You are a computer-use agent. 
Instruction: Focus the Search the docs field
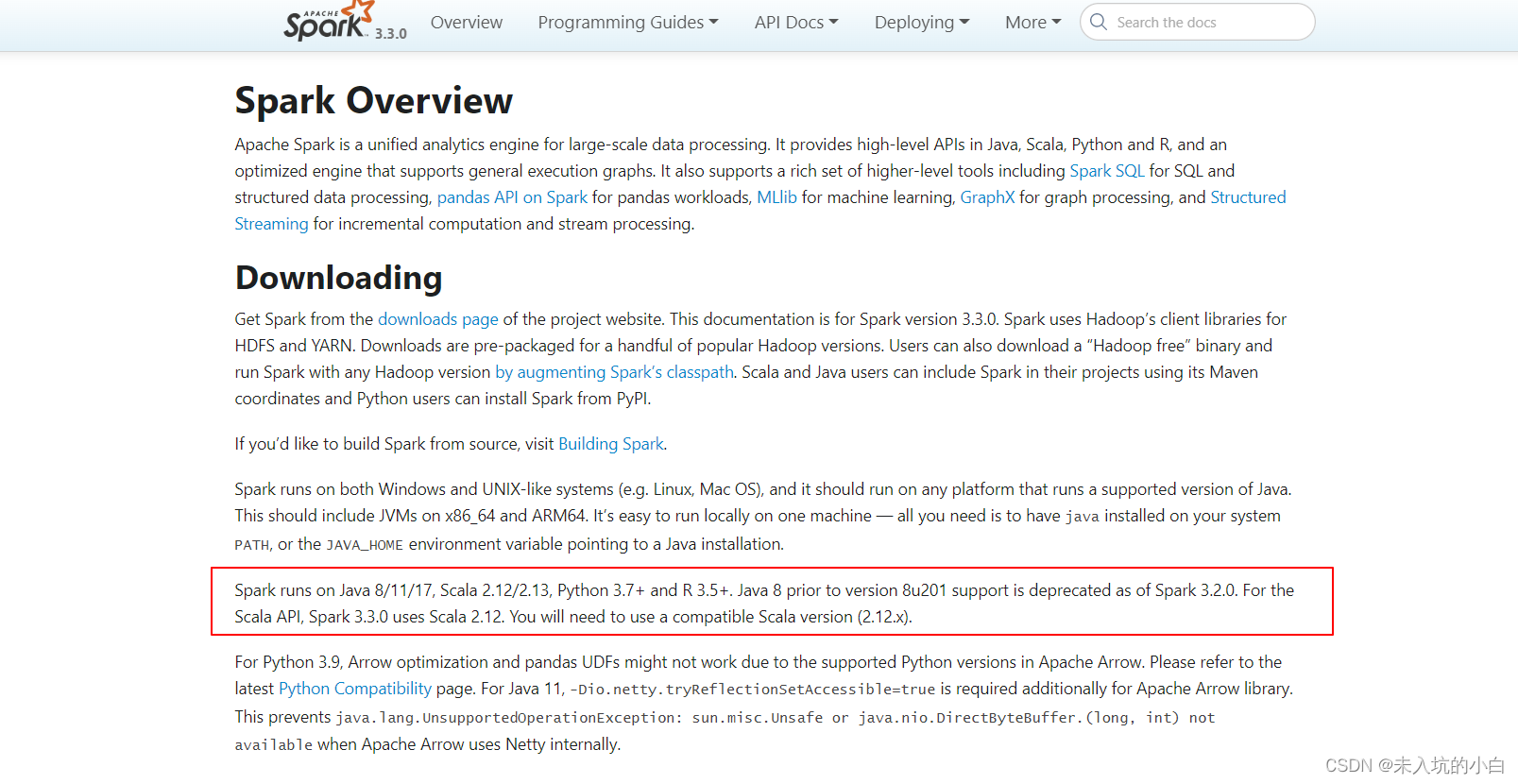pos(1198,22)
